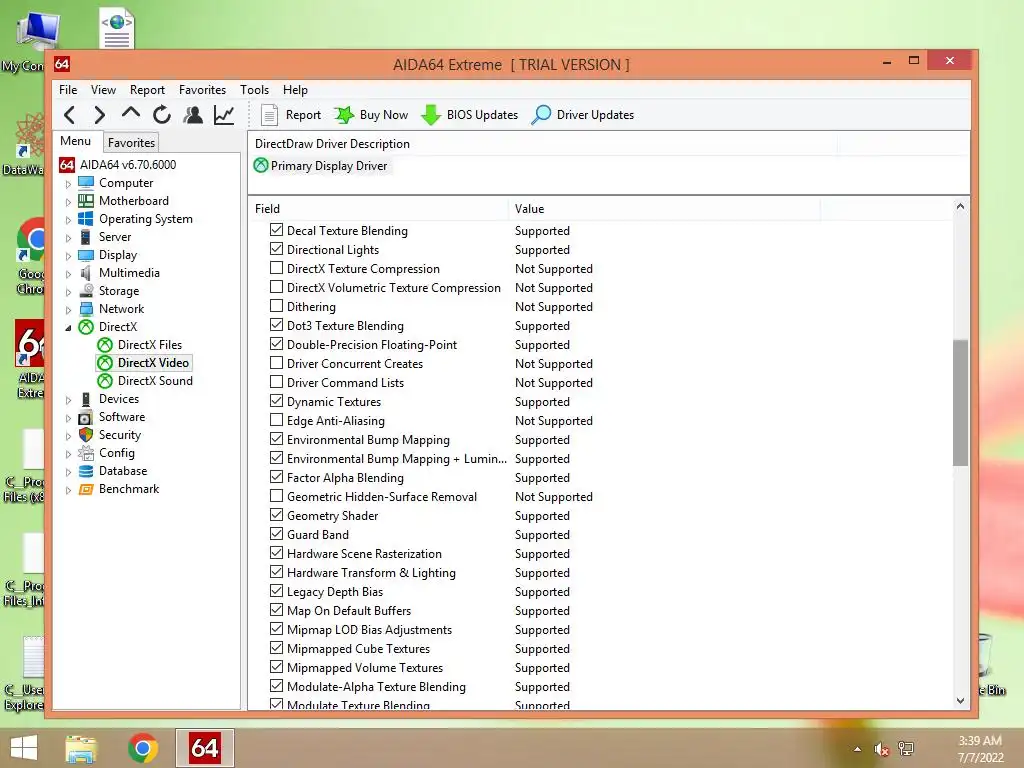Screen dimensions: 1024x768
Task: Toggle Geometric Hidden-Surface Removal checkbox
Action: tap(276, 496)
